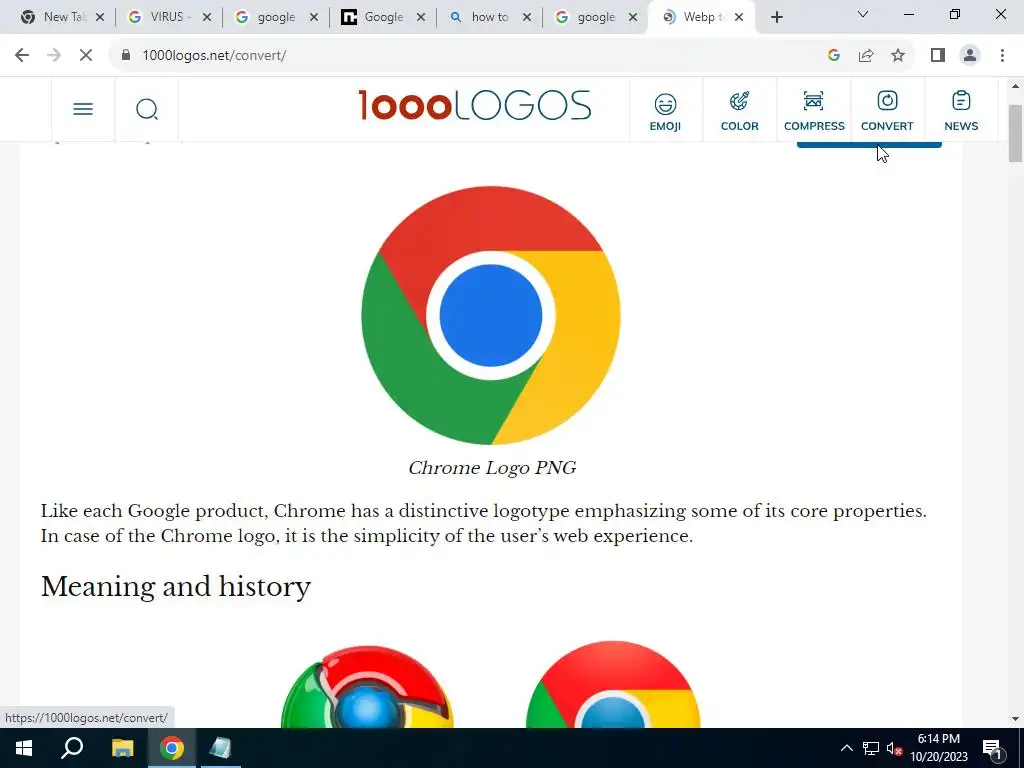Close the active Webp tab
This screenshot has width=1024, height=768.
click(739, 18)
